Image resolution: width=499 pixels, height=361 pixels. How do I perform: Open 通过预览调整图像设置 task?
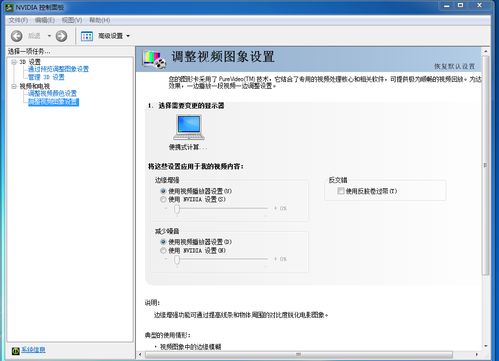pyautogui.click(x=58, y=69)
